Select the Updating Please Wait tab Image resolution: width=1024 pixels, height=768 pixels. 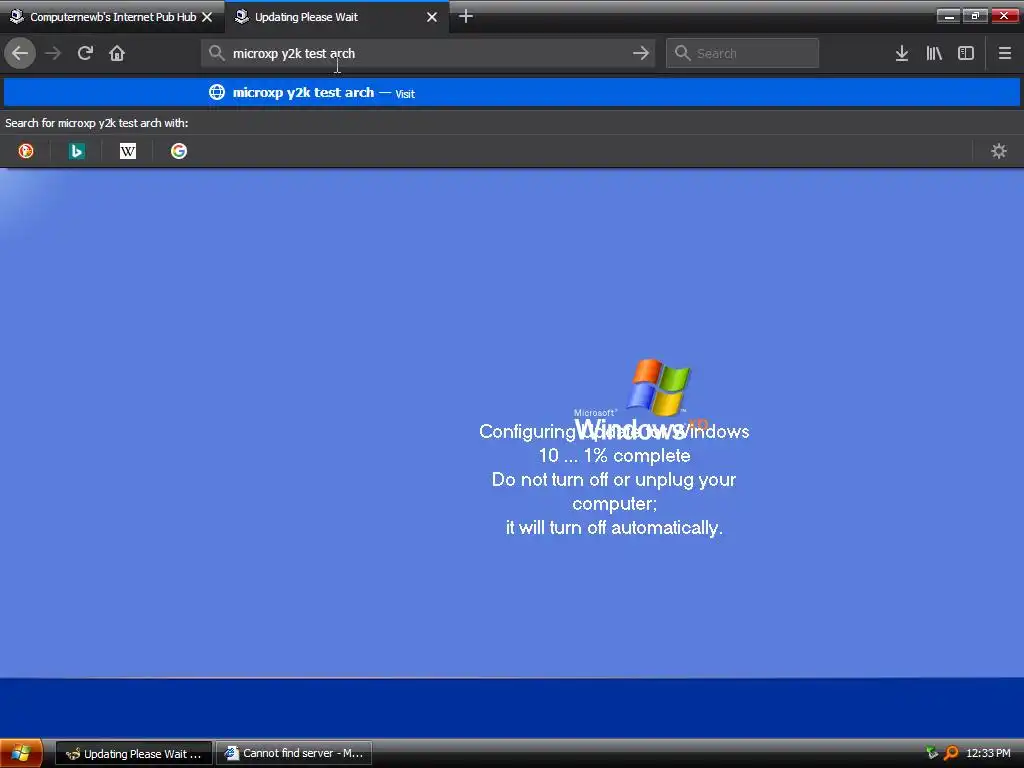pos(336,17)
